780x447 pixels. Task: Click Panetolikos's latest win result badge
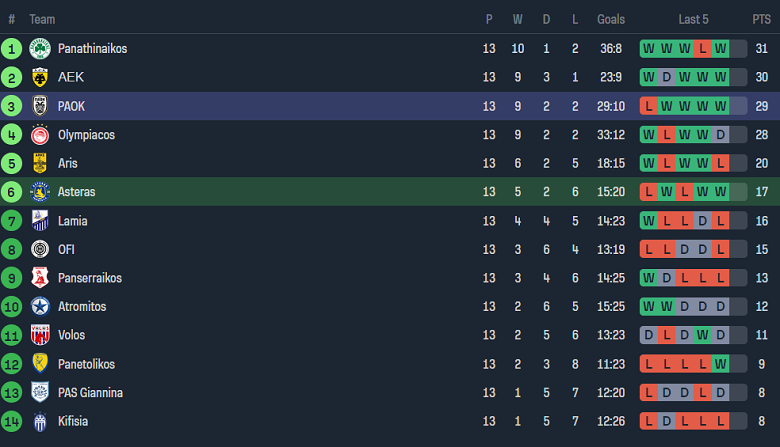(x=721, y=364)
